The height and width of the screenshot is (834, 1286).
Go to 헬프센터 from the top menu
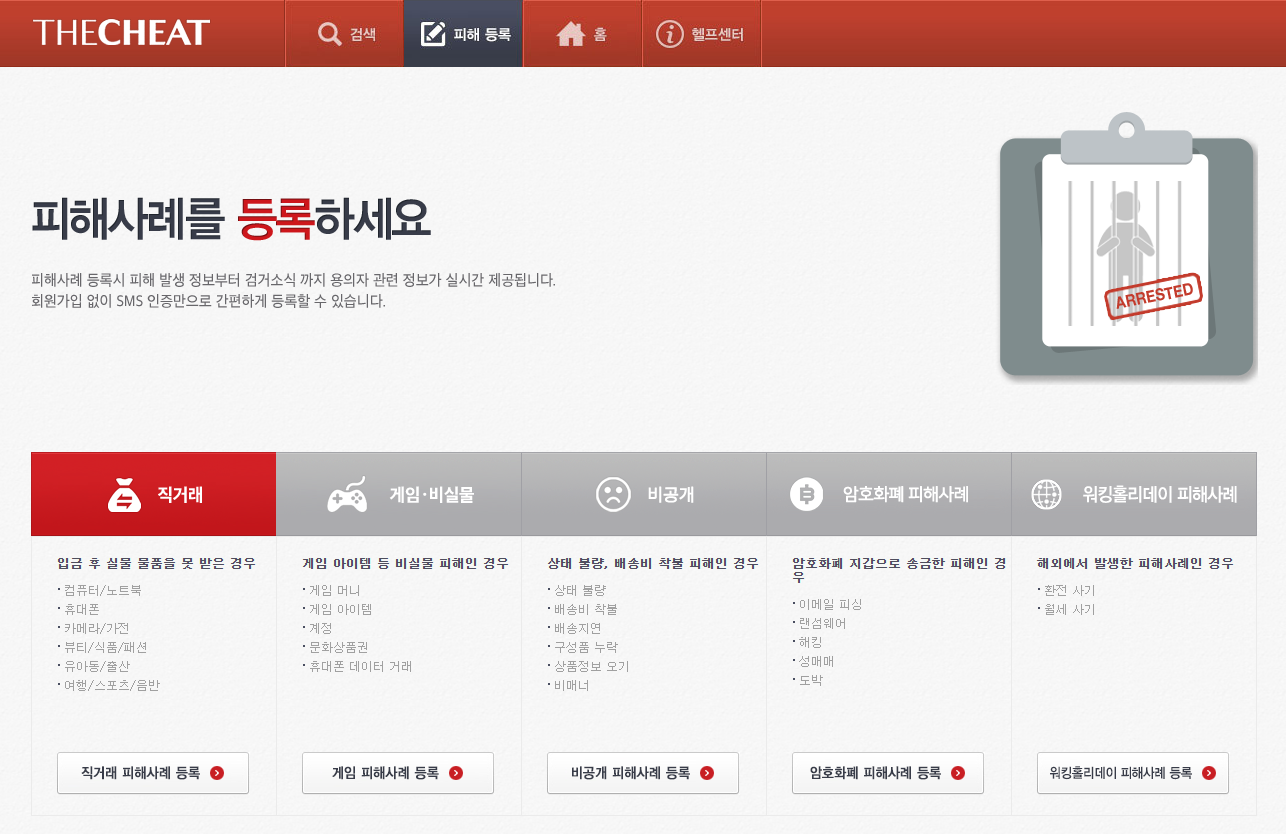(x=702, y=33)
